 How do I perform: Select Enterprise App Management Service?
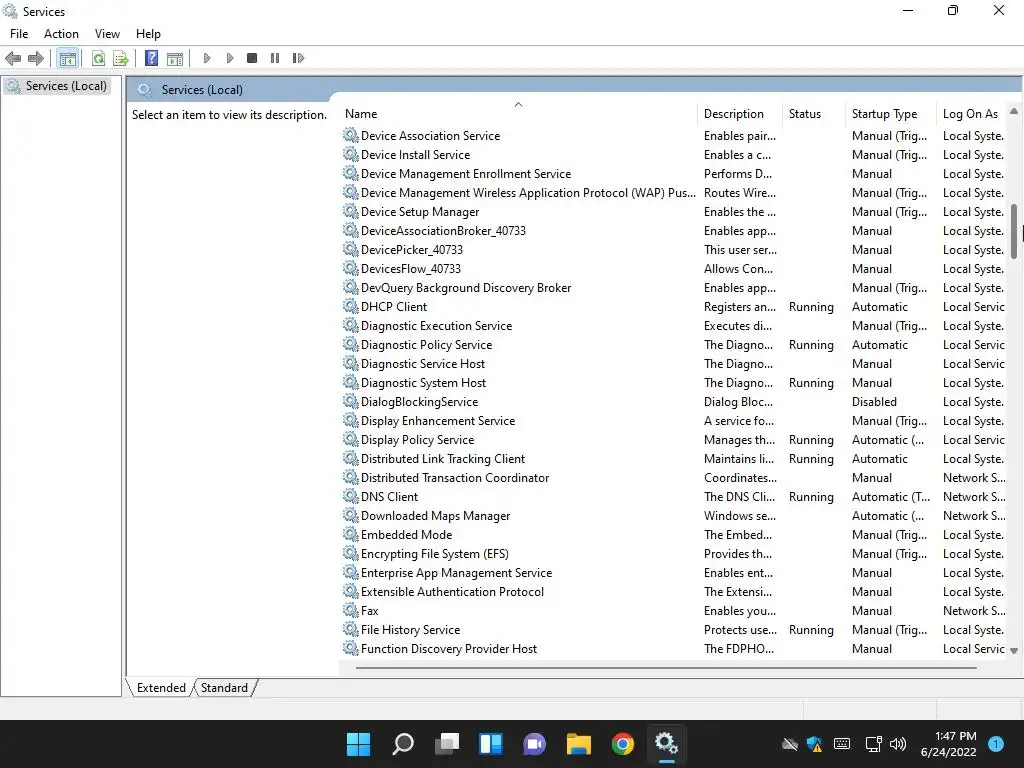(x=674, y=573)
